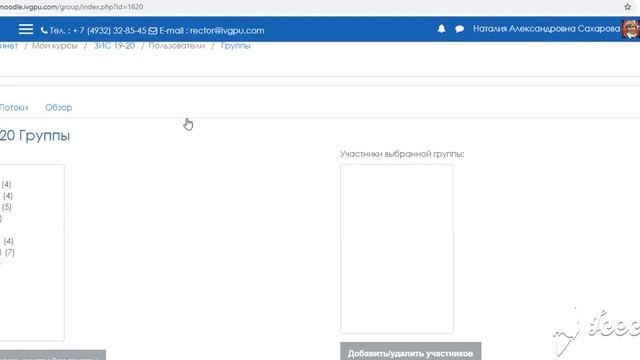Open the messages chat bubble
Viewport: 640px width, 360px height.
[x=459, y=29]
